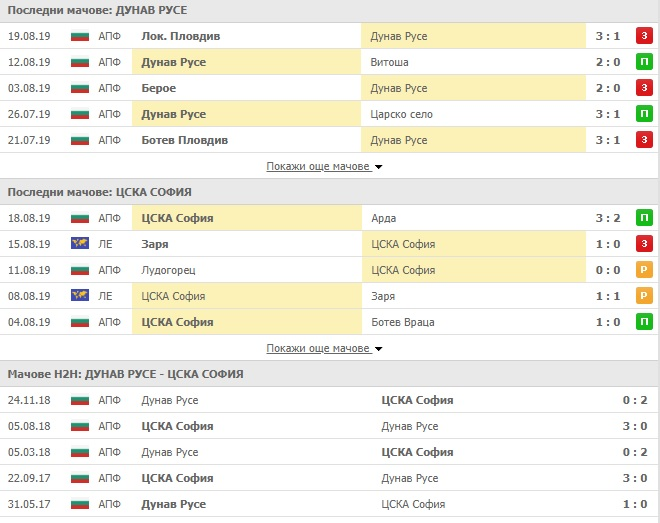The image size is (660, 523).
Task: Click the 0 : 2 score on 24.11.18
Action: [x=635, y=400]
